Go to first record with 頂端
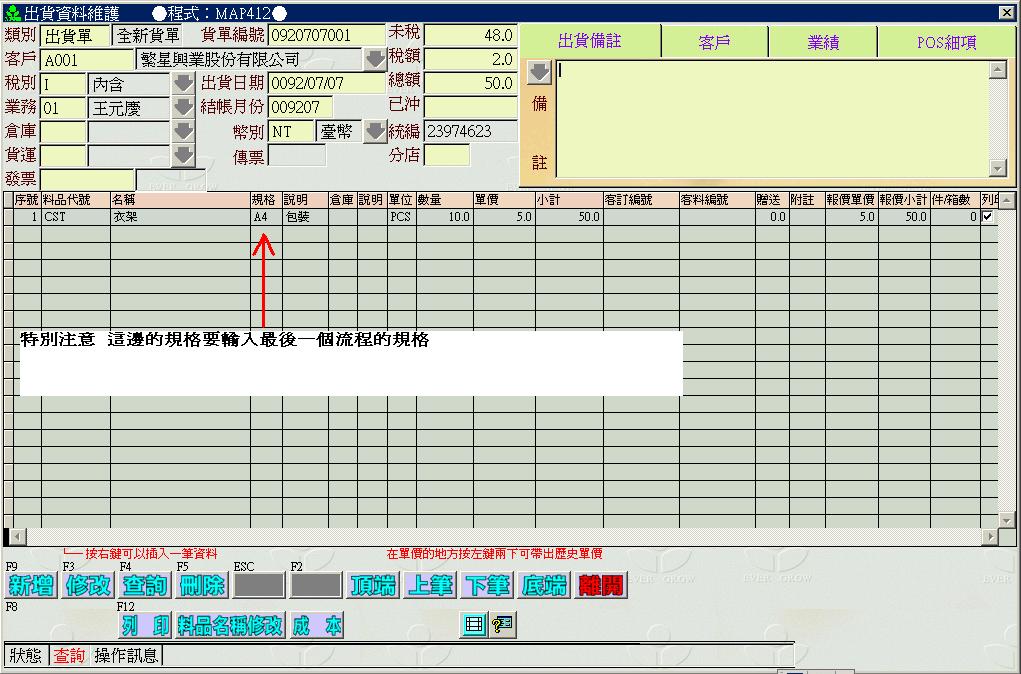 (x=373, y=586)
